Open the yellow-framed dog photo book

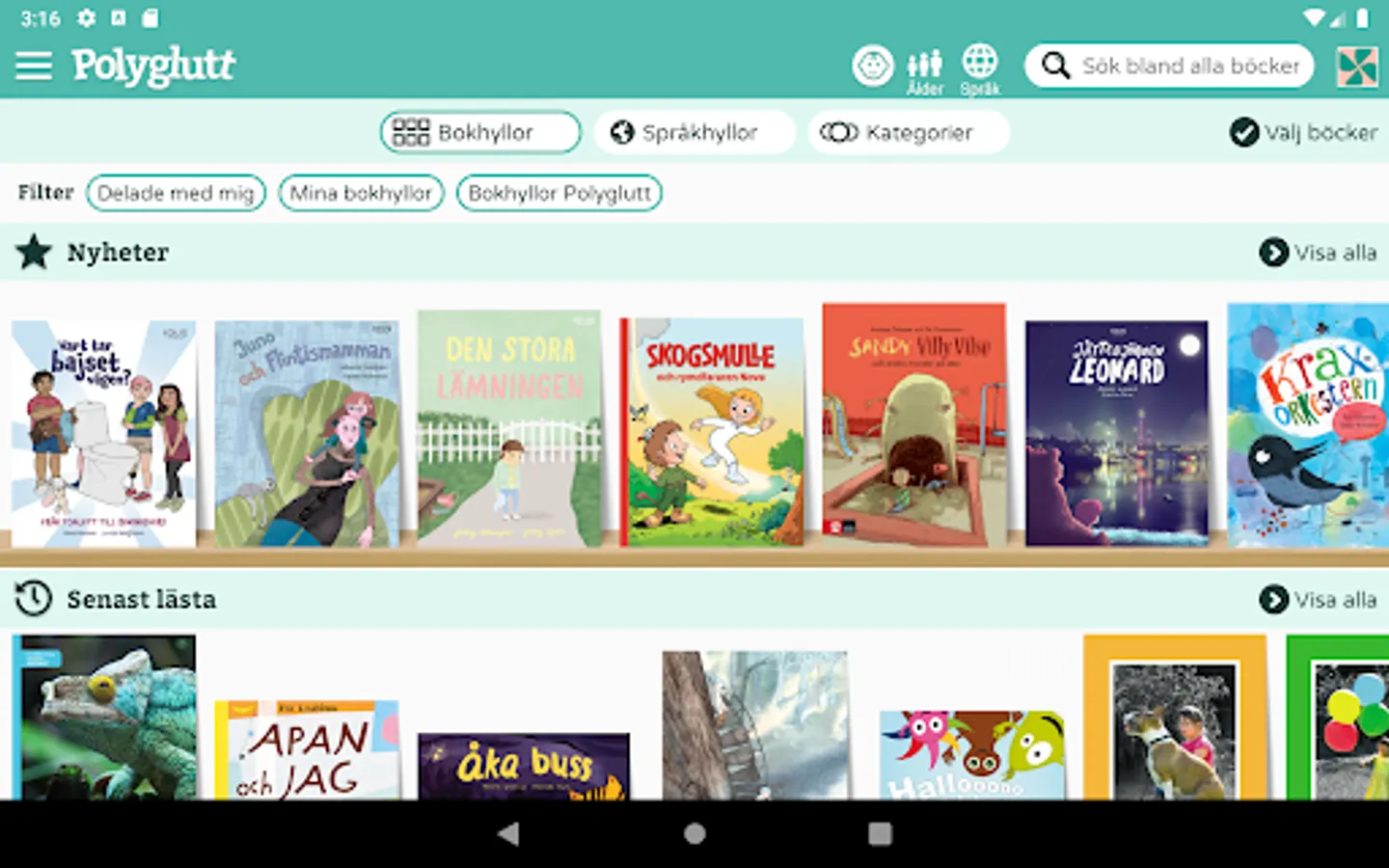pos(1175,717)
